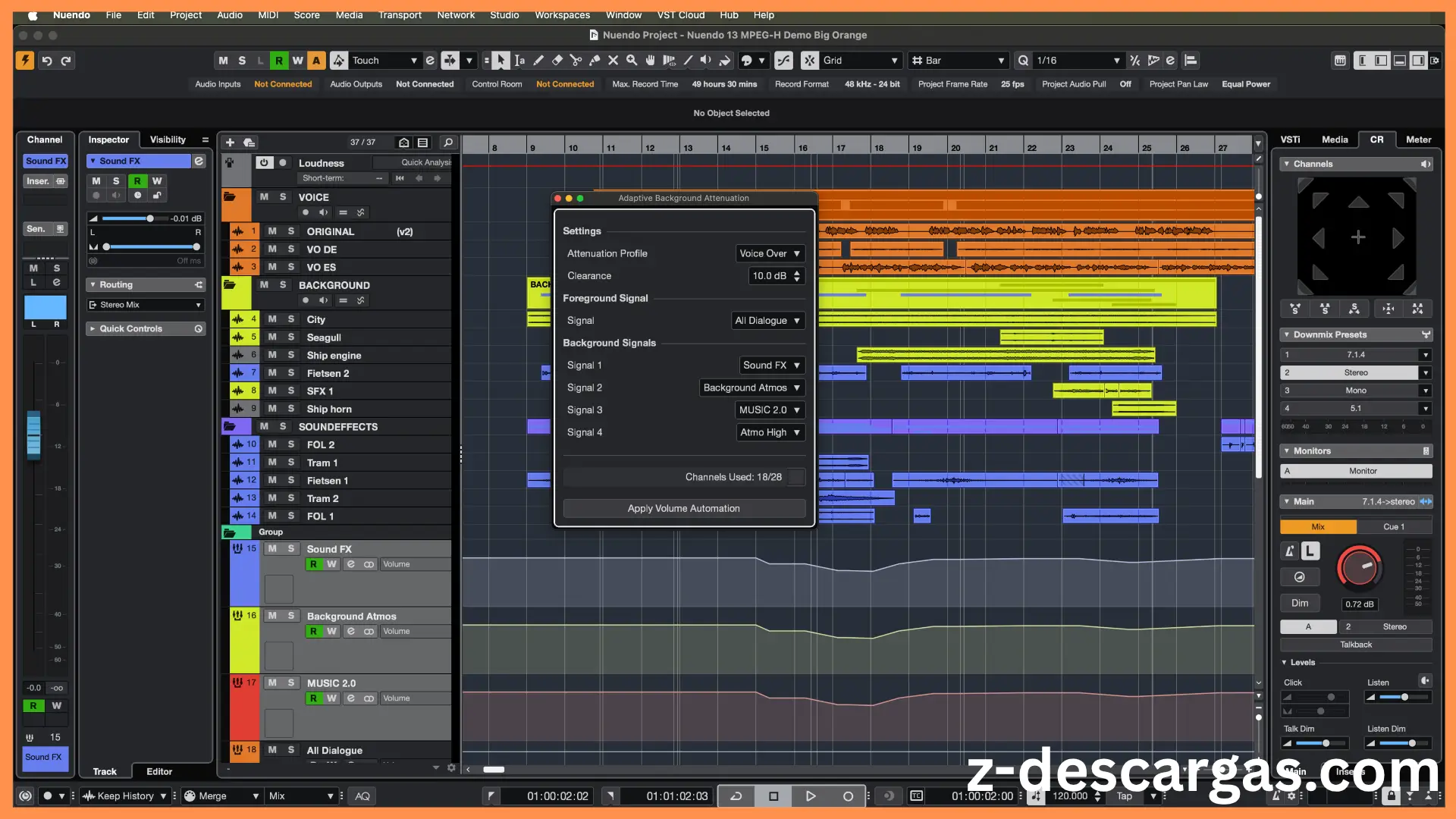Switch to the Visibility tab
The image size is (1456, 819).
click(168, 140)
